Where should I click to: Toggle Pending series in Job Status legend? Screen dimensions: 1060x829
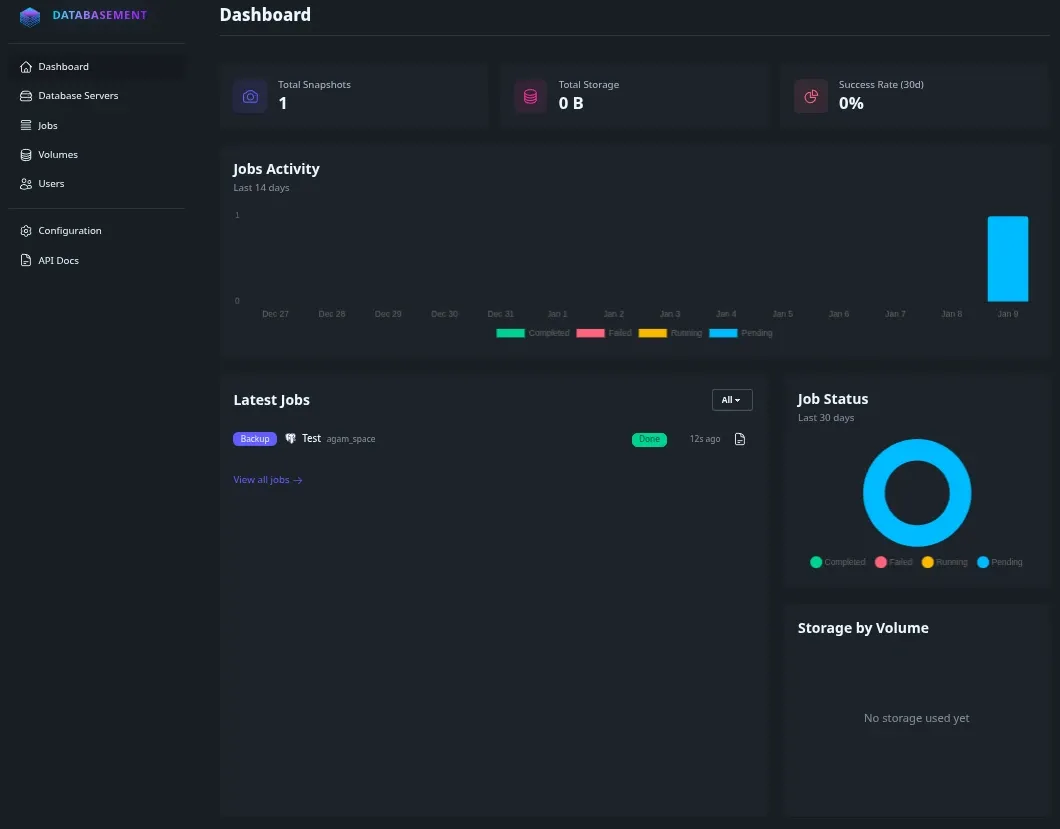999,562
